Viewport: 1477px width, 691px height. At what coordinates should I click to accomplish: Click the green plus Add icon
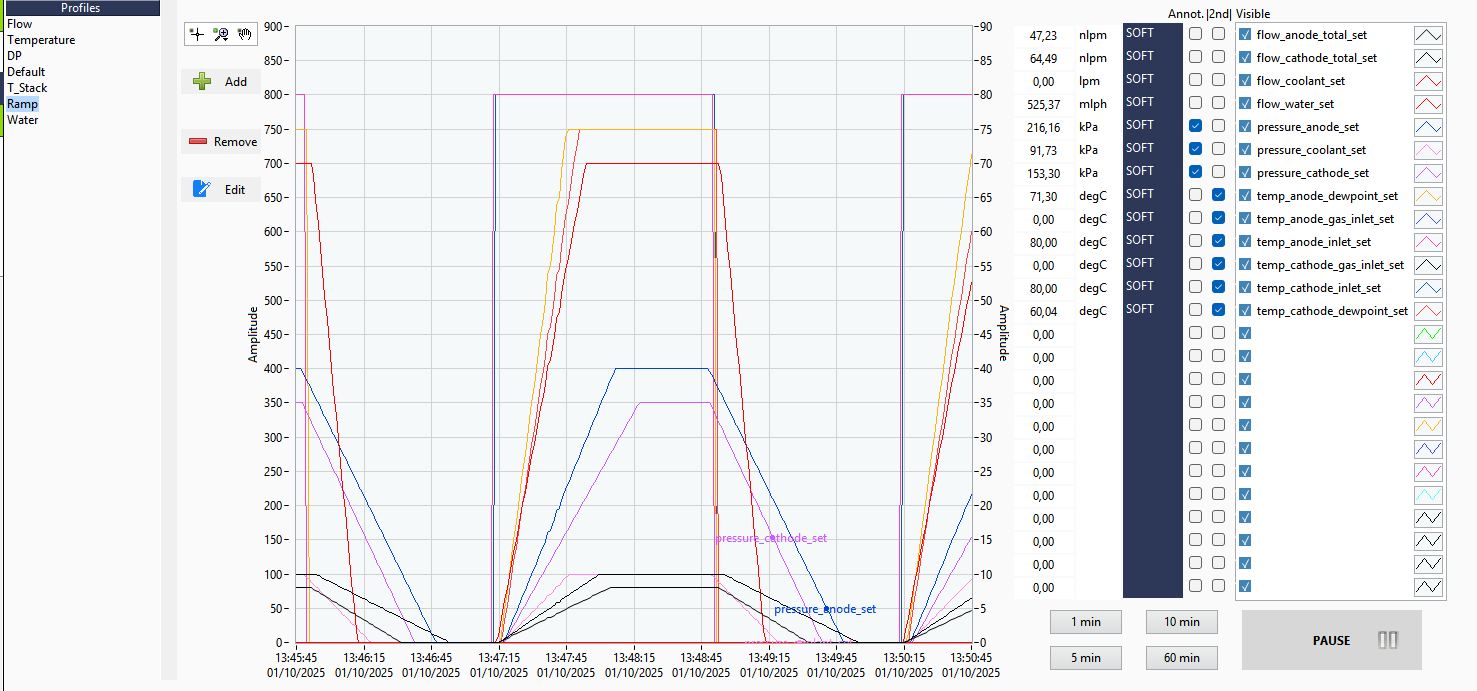coord(202,82)
